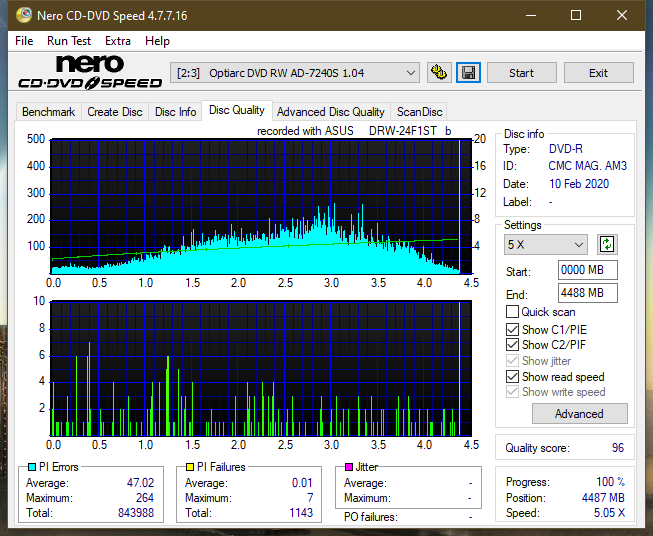Select the Disc Quality tab
Viewport: 653px width, 536px height.
(237, 110)
